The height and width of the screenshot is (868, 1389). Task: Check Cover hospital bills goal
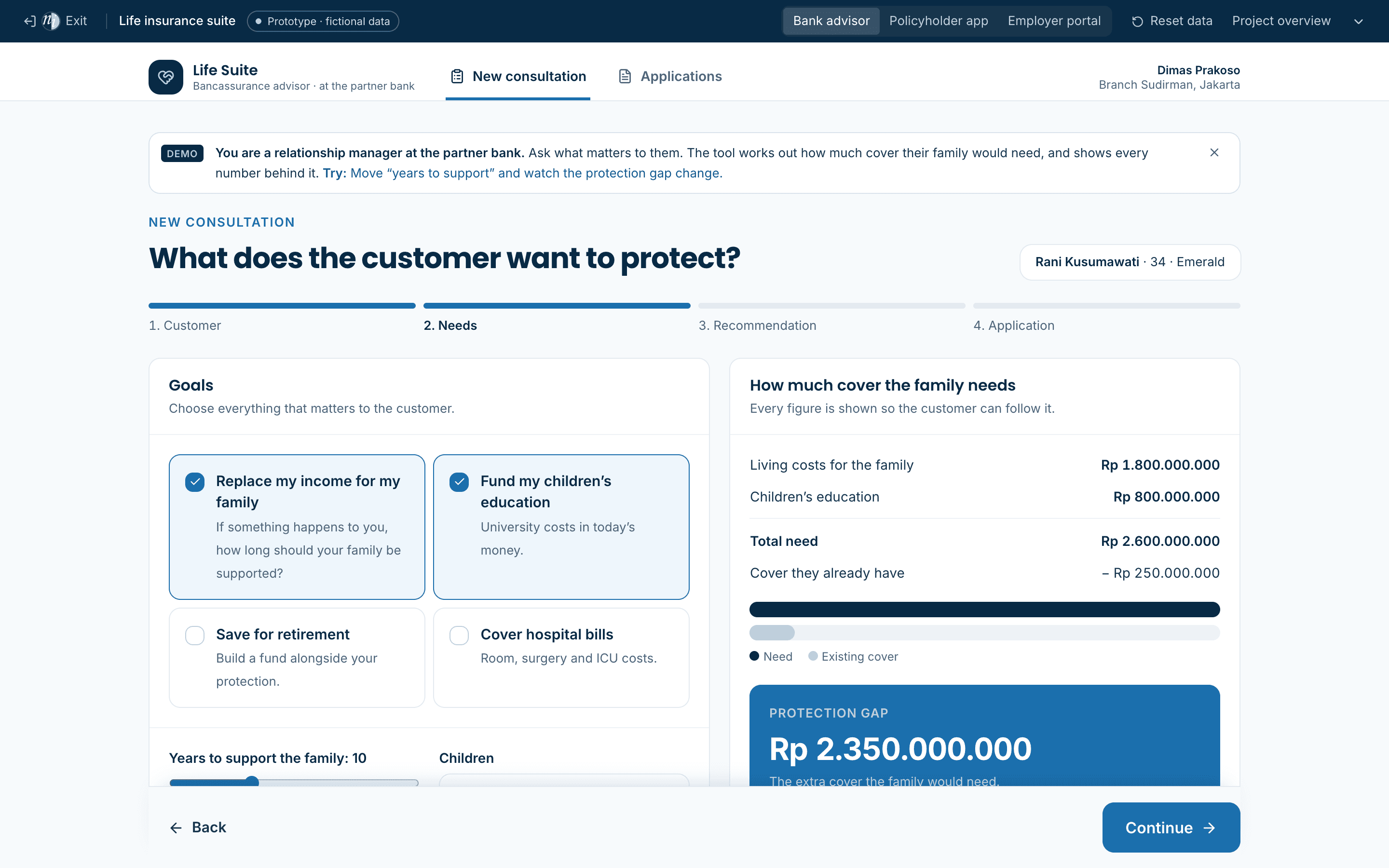coord(459,635)
